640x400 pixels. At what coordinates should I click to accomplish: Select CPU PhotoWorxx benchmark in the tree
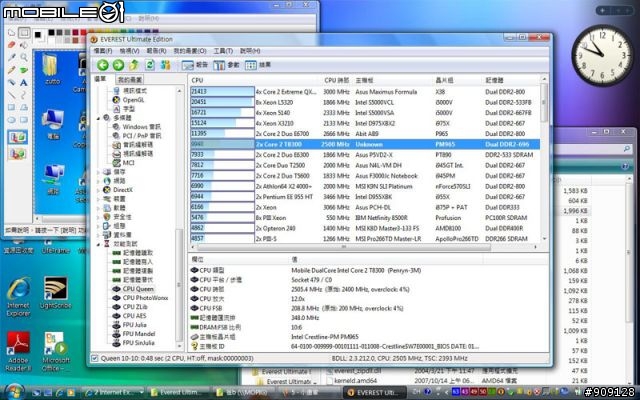point(145,298)
